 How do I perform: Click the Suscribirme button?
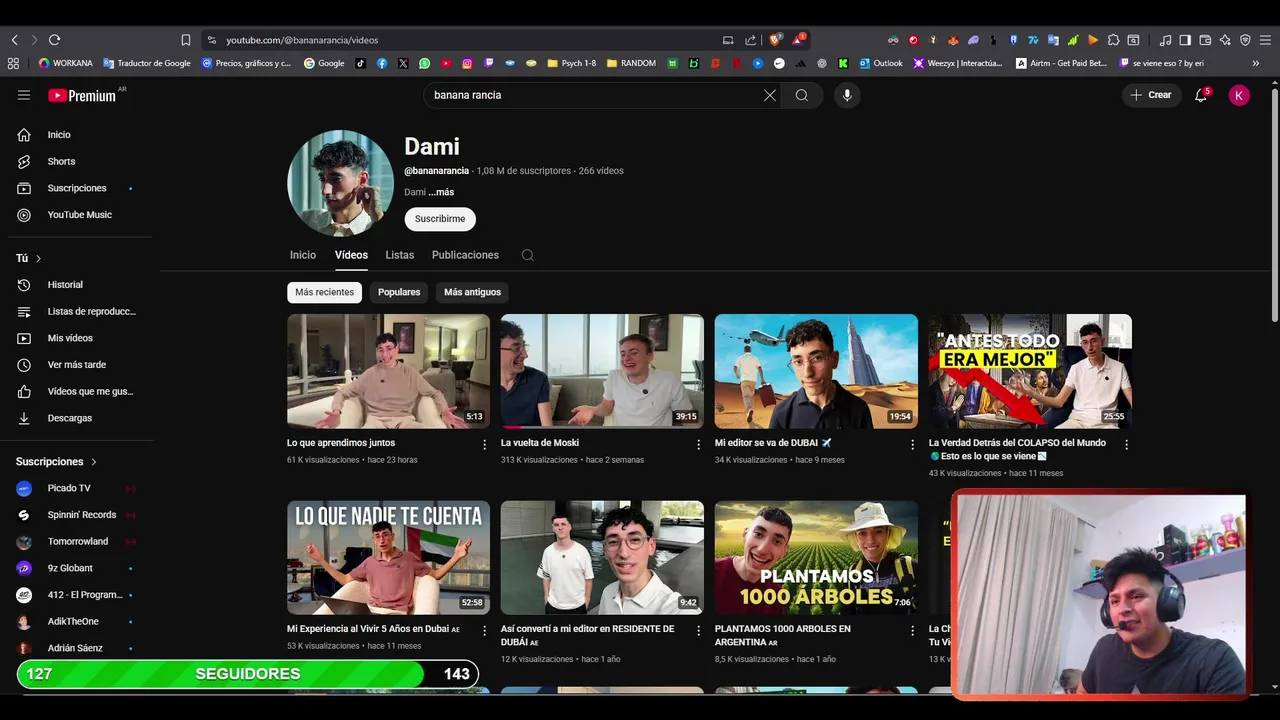pyautogui.click(x=440, y=219)
